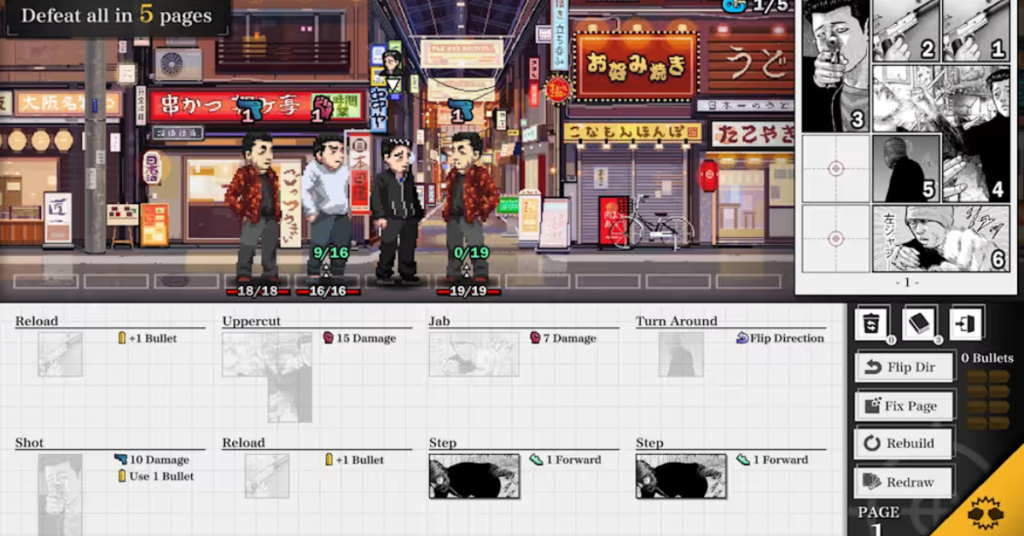
Task: Open the deck book icon
Action: click(918, 323)
